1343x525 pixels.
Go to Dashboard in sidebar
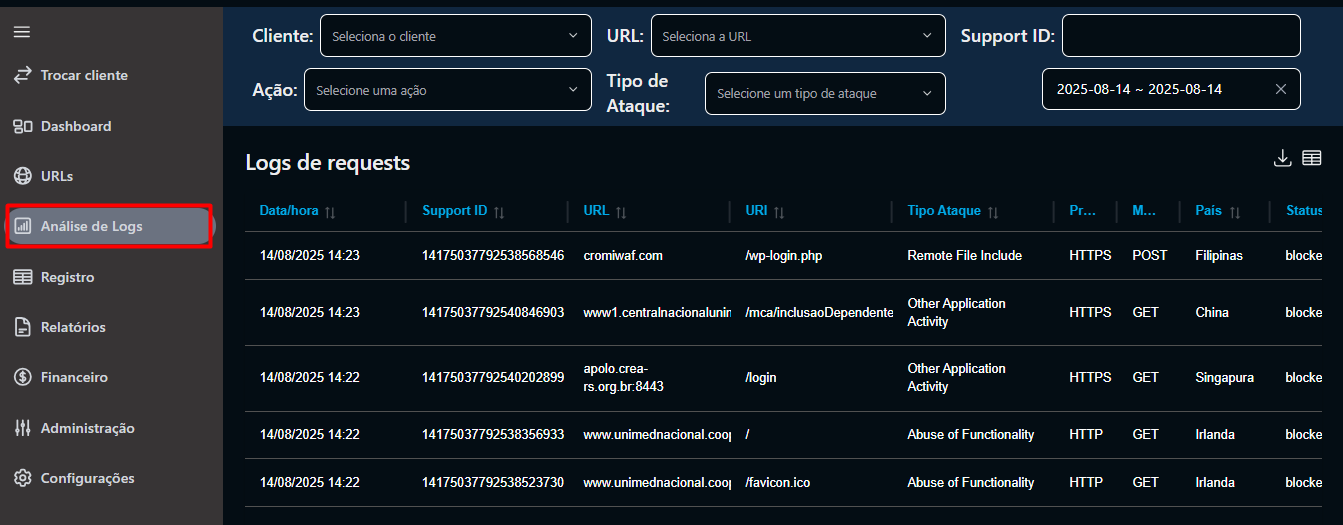click(76, 126)
